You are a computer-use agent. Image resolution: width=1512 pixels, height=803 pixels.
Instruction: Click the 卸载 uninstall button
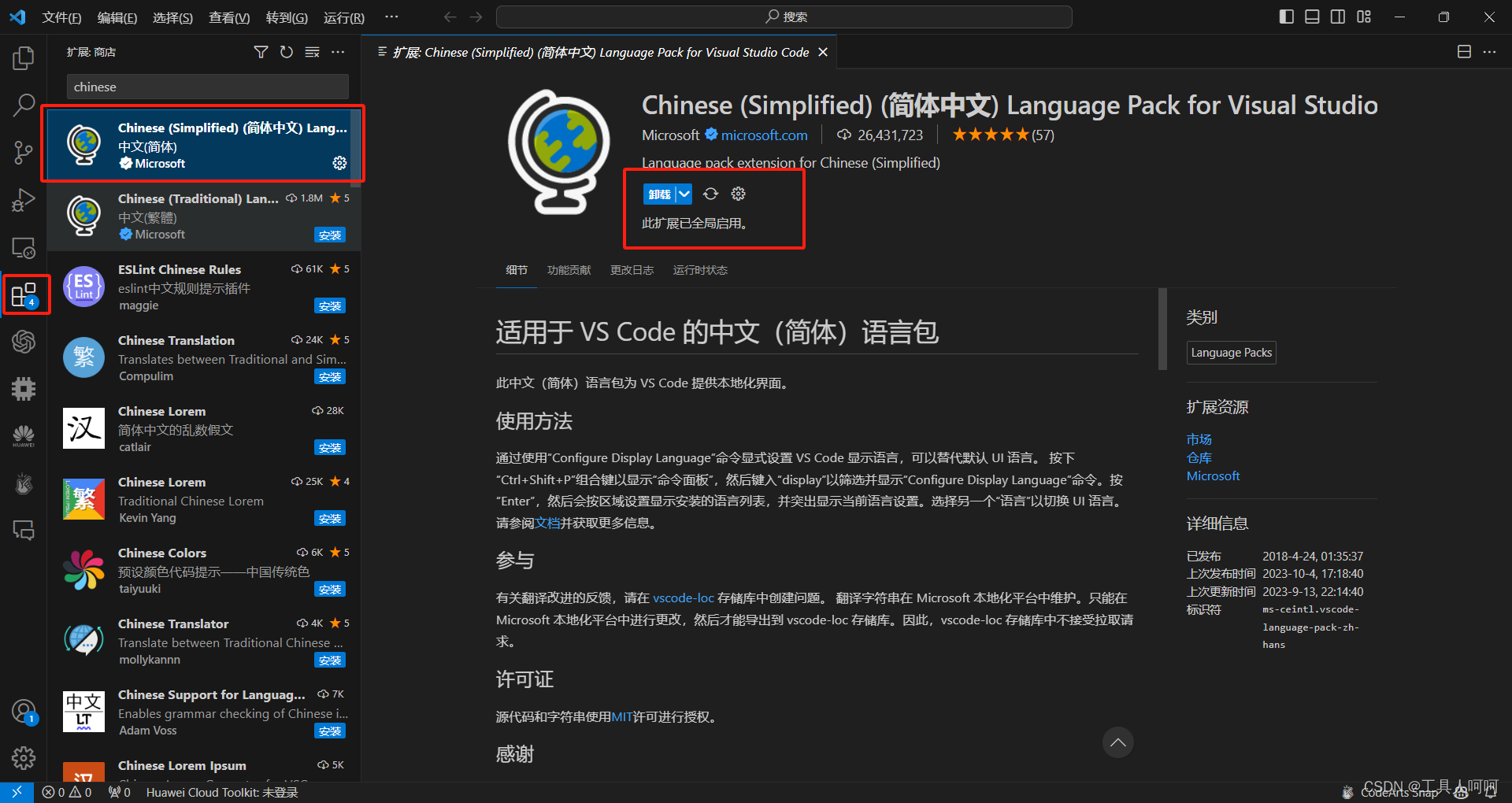660,194
